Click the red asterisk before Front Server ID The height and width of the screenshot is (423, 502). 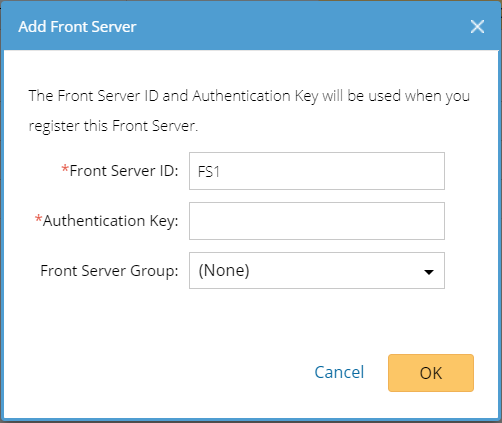[65, 169]
